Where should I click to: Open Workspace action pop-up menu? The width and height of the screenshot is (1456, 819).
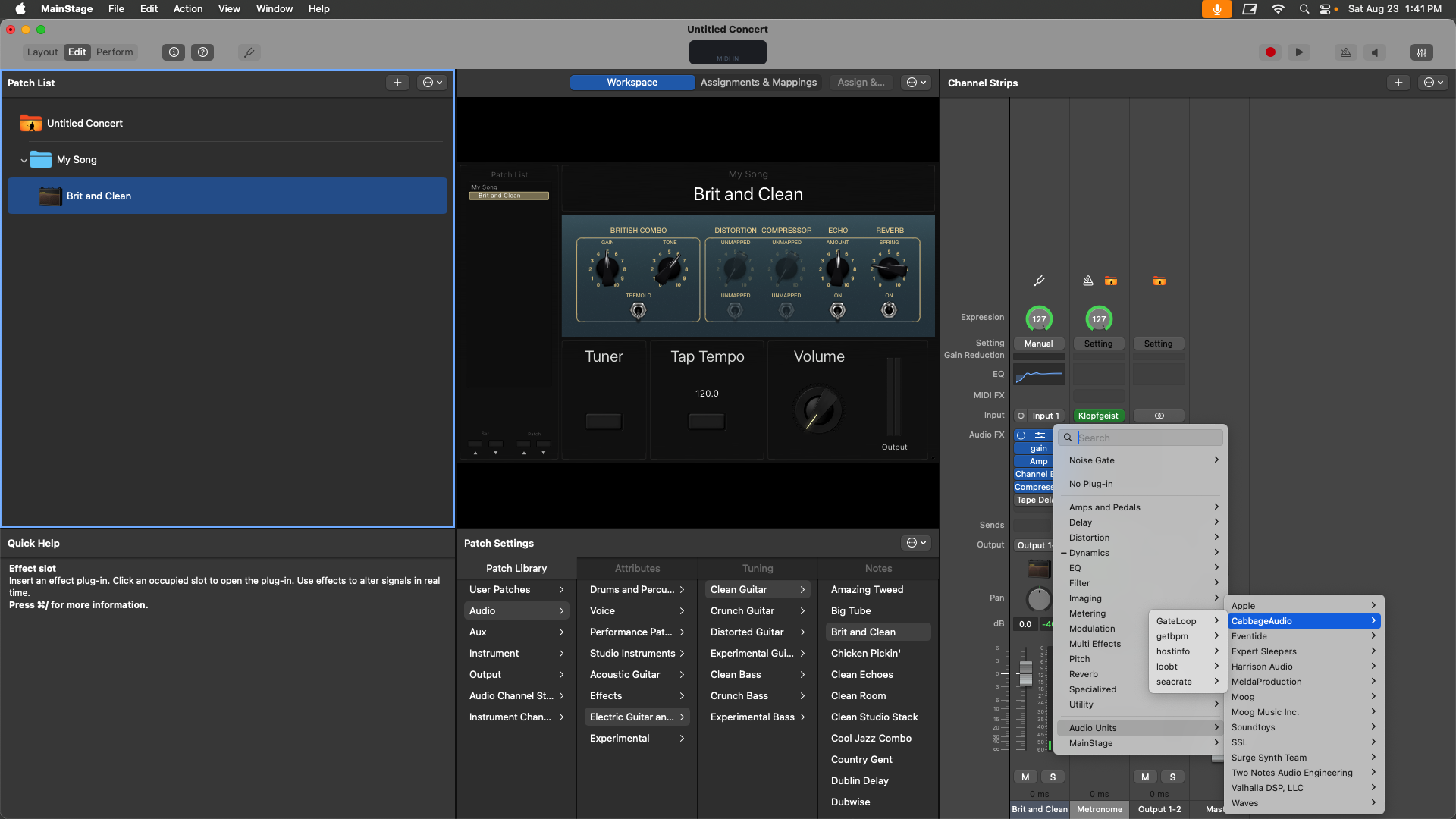coord(917,83)
